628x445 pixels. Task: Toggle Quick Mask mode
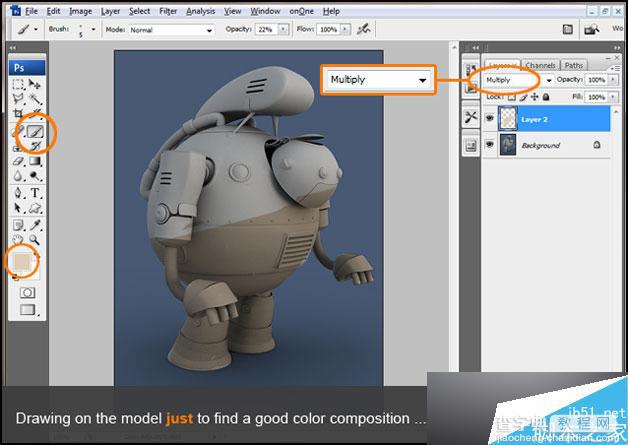click(27, 292)
